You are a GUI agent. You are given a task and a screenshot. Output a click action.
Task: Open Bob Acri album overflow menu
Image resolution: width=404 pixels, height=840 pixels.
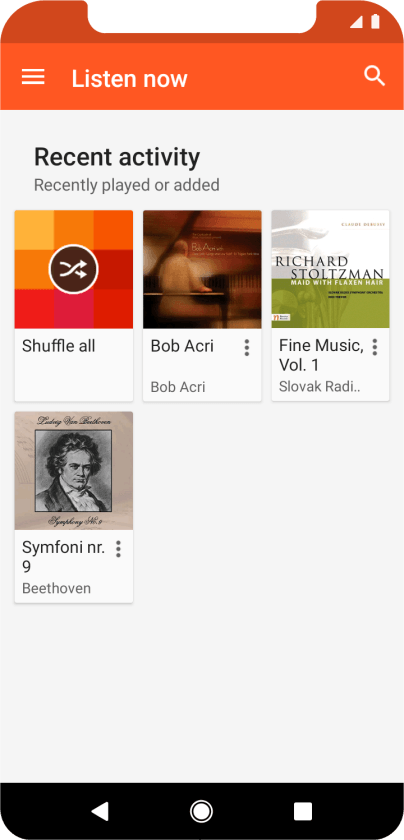point(246,347)
